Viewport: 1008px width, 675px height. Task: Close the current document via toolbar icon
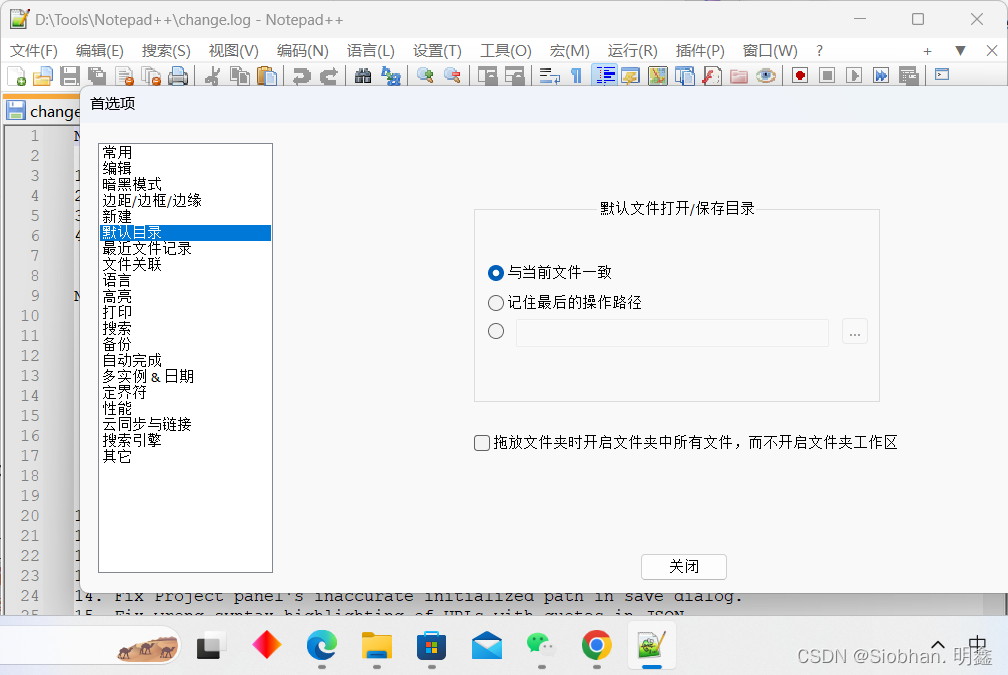pyautogui.click(x=124, y=76)
